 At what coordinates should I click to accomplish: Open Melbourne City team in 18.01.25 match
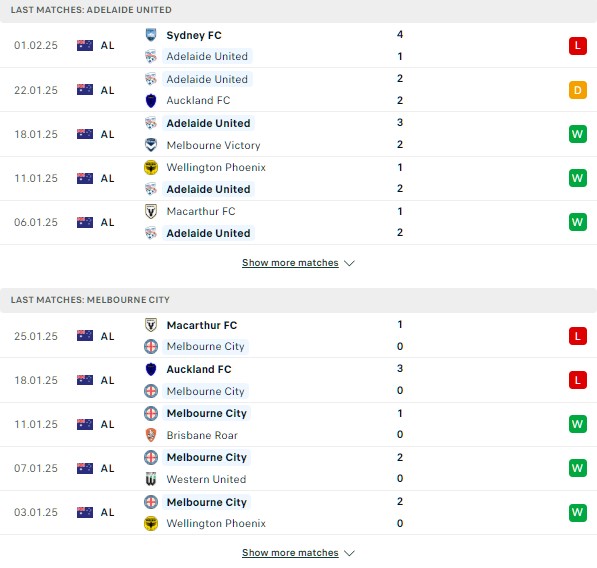tap(206, 391)
